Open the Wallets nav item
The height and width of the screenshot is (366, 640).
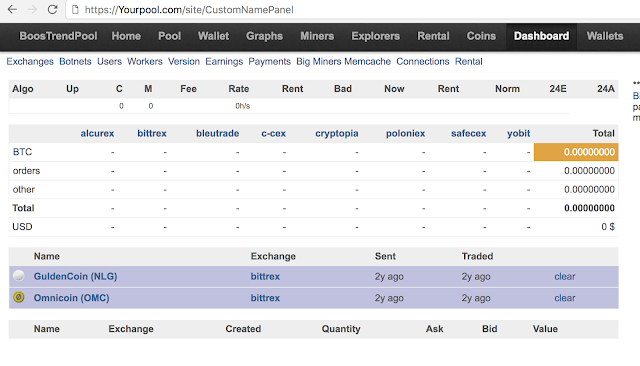(x=605, y=36)
